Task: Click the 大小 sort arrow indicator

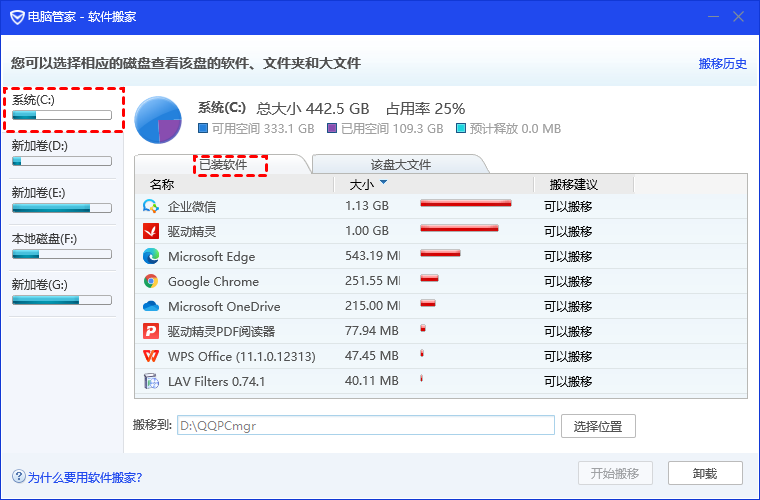Action: pos(384,183)
